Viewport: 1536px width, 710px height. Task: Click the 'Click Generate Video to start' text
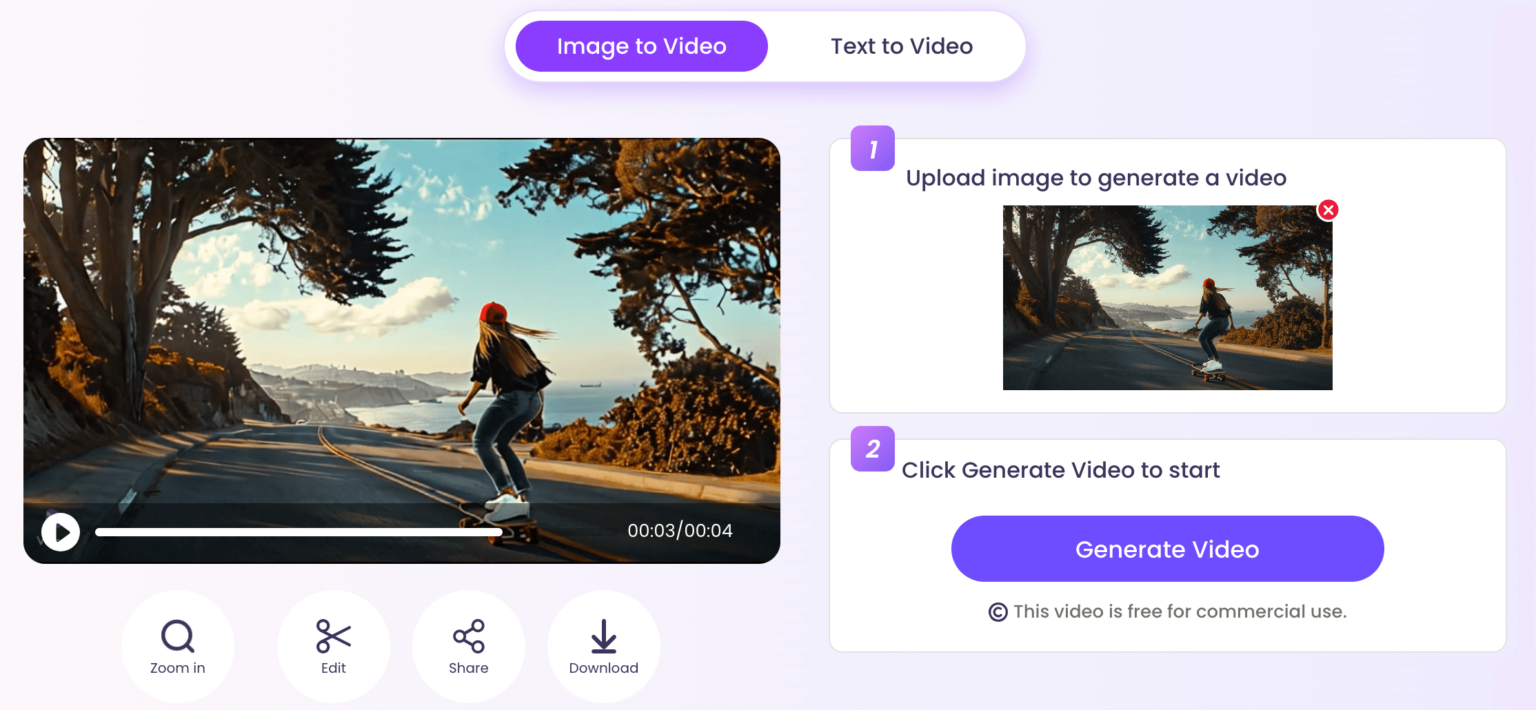tap(1061, 470)
